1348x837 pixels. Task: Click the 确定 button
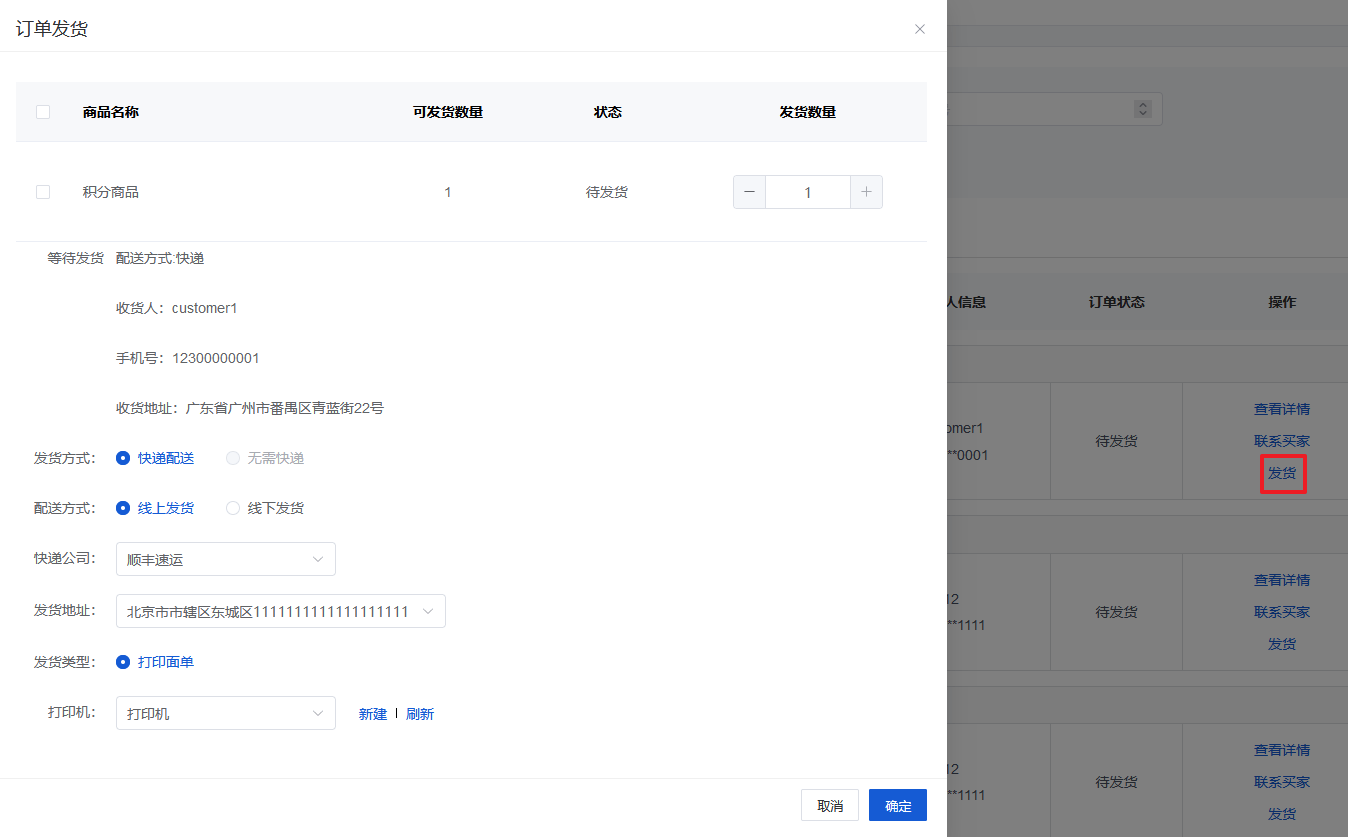pos(898,805)
